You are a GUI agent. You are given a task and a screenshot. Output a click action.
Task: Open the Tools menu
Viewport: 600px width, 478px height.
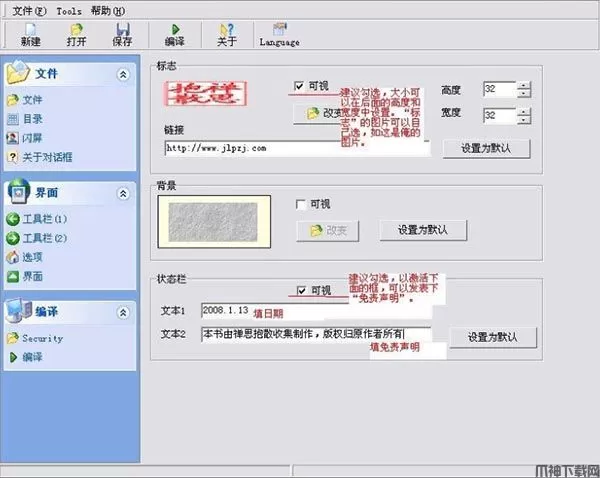(69, 11)
